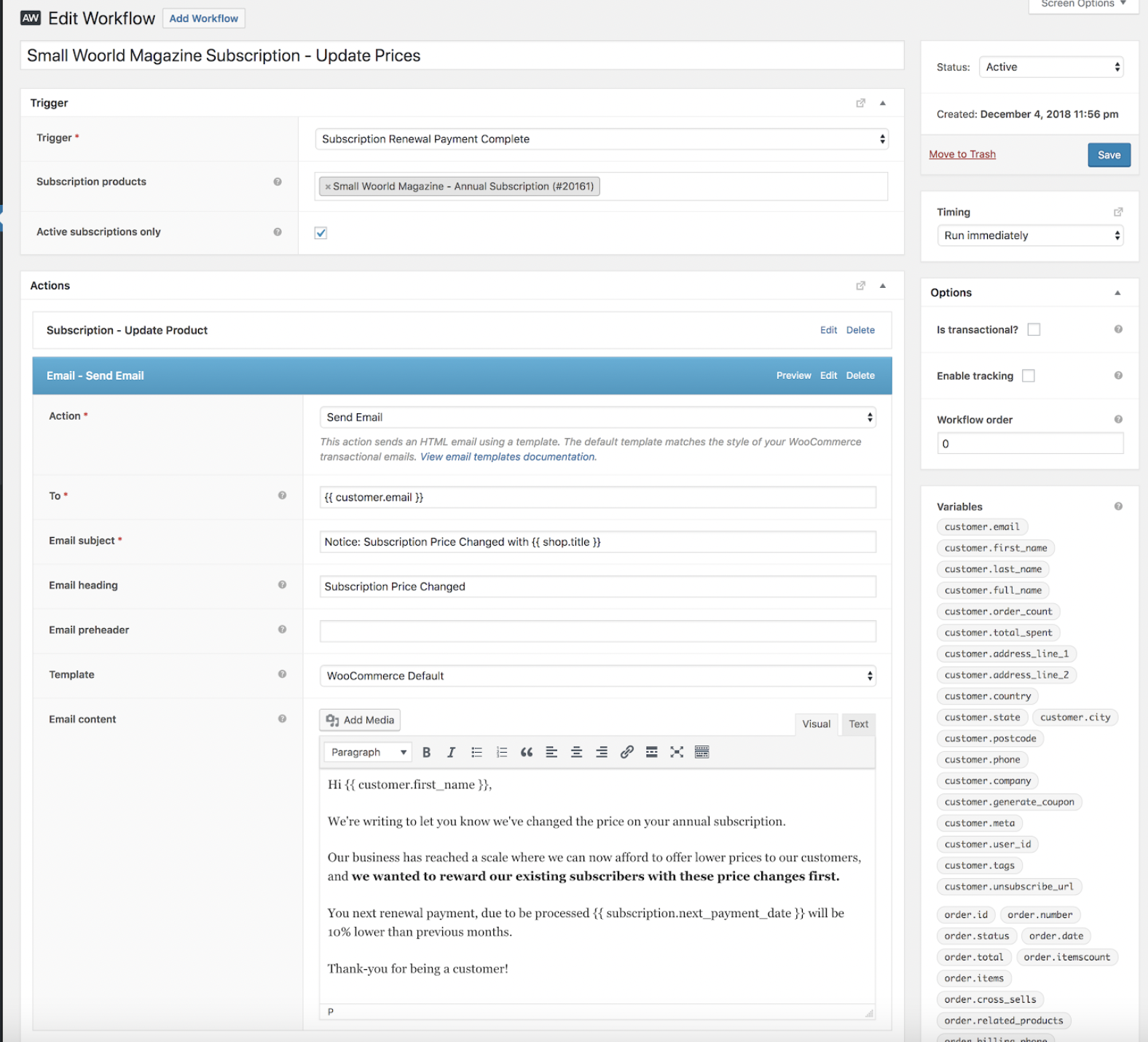
Task: Open help for Workflow order
Action: pyautogui.click(x=1118, y=419)
